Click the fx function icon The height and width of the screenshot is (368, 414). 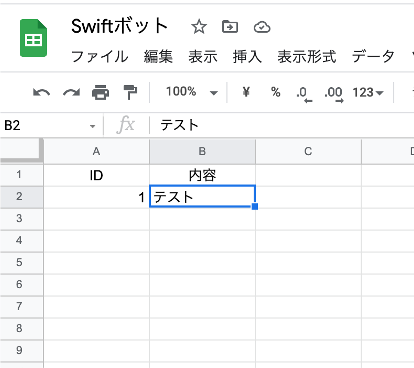[126, 125]
